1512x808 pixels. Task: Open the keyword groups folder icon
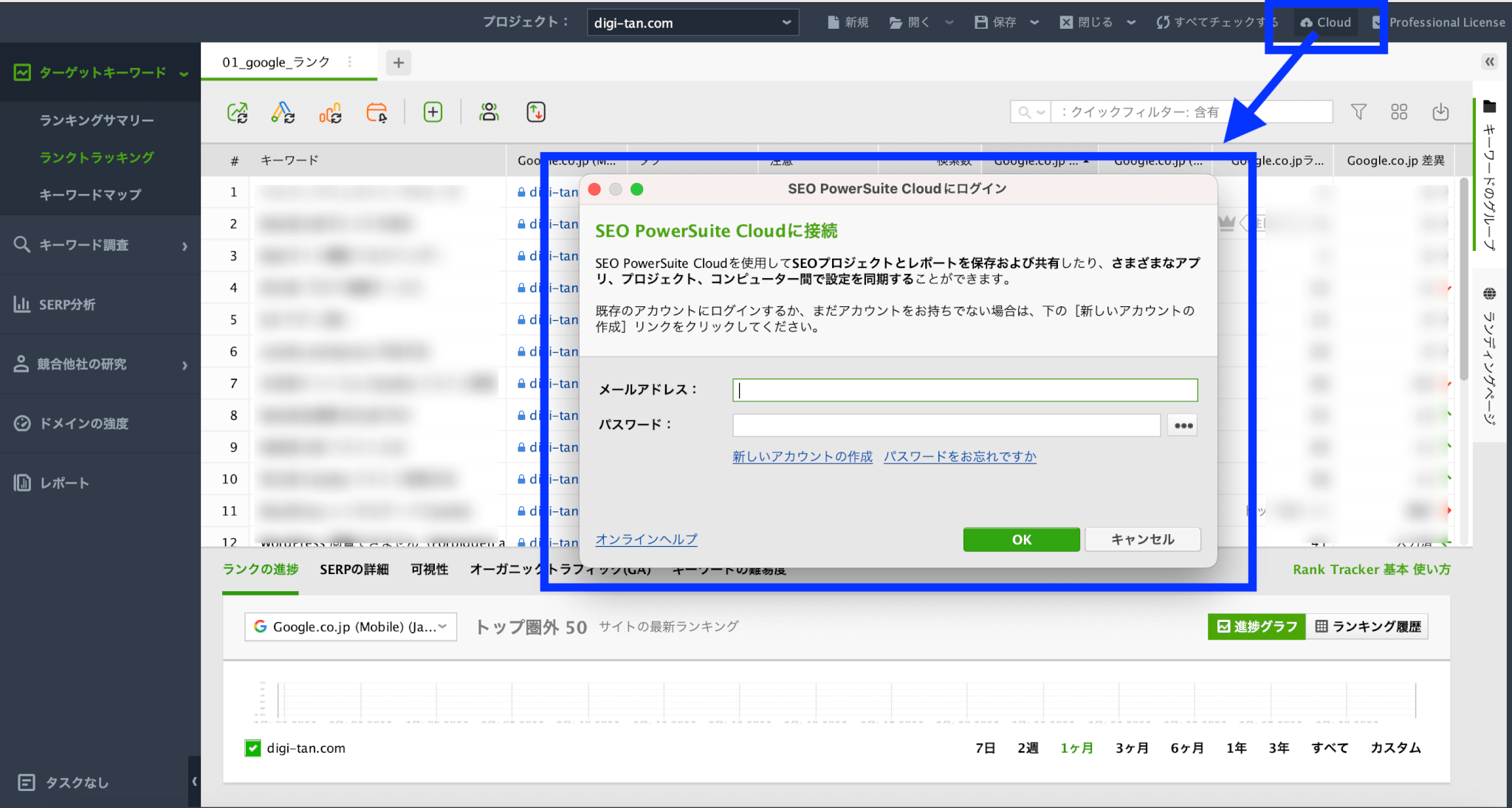click(1490, 107)
